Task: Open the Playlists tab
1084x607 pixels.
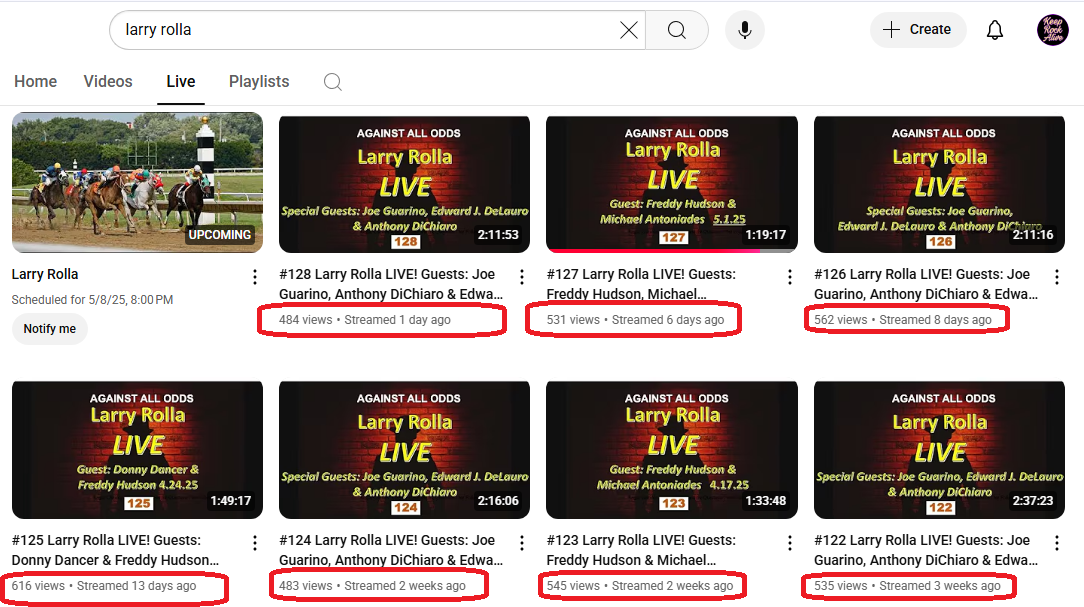Action: 259,82
